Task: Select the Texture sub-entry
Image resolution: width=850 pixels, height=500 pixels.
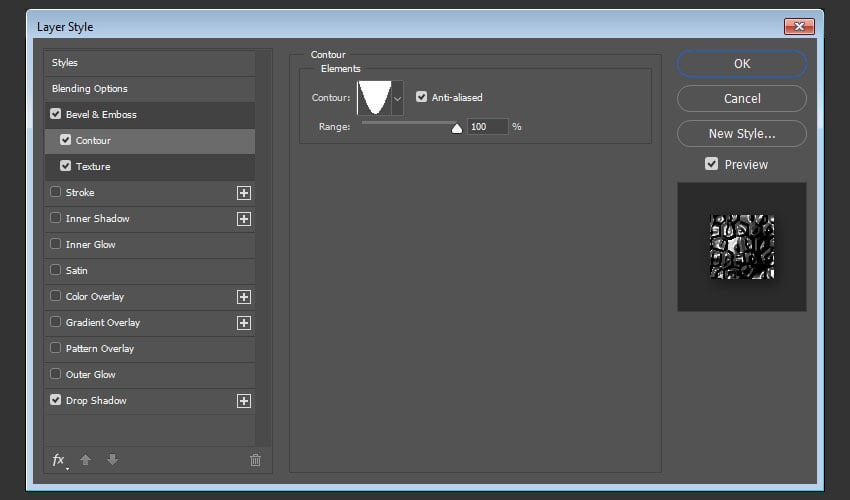Action: click(93, 166)
